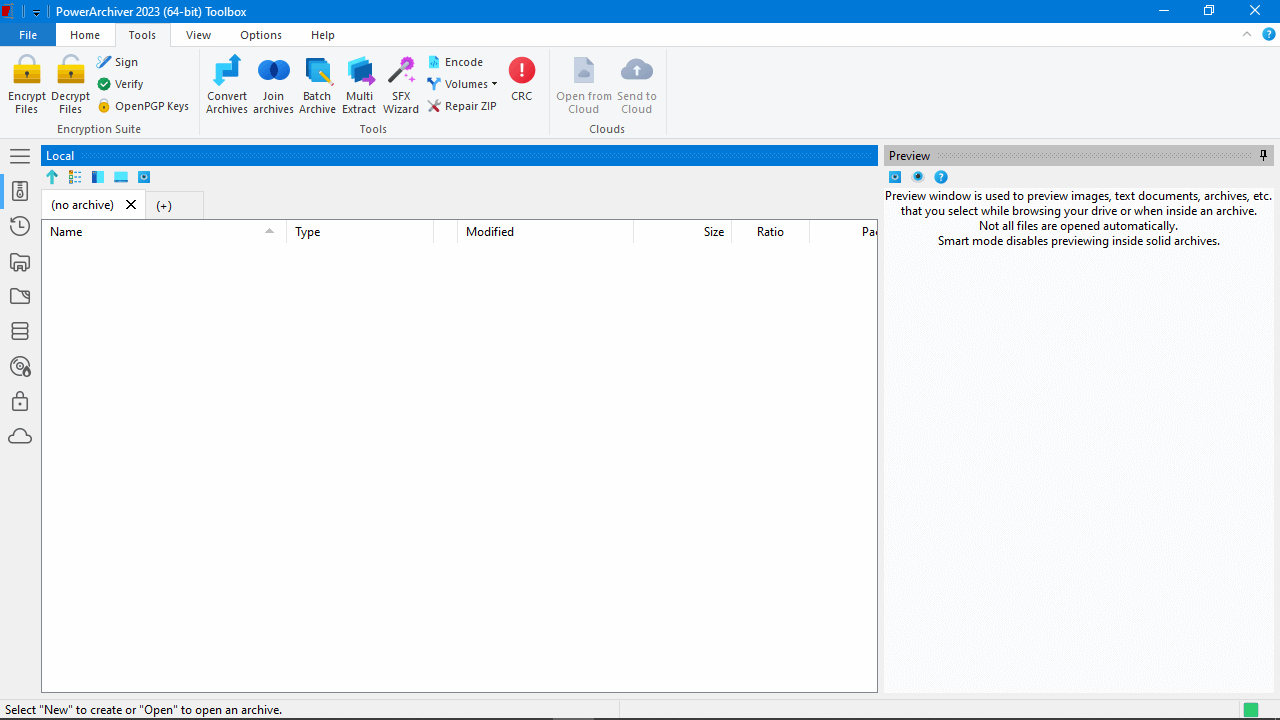The image size is (1280, 720).
Task: Switch to the Home ribbon tab
Action: pyautogui.click(x=85, y=35)
